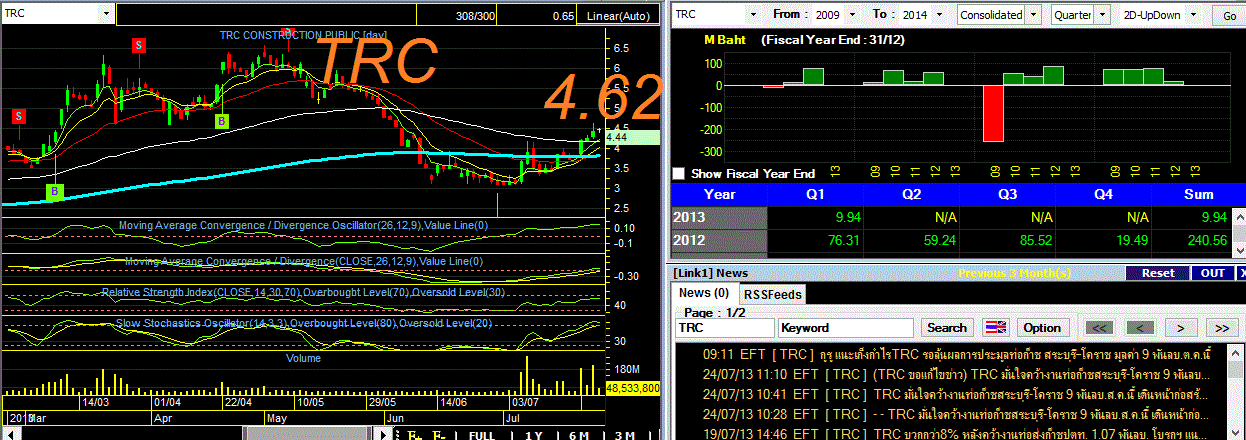Open the To year 2014 dropdown
The image size is (1246, 440).
(941, 15)
